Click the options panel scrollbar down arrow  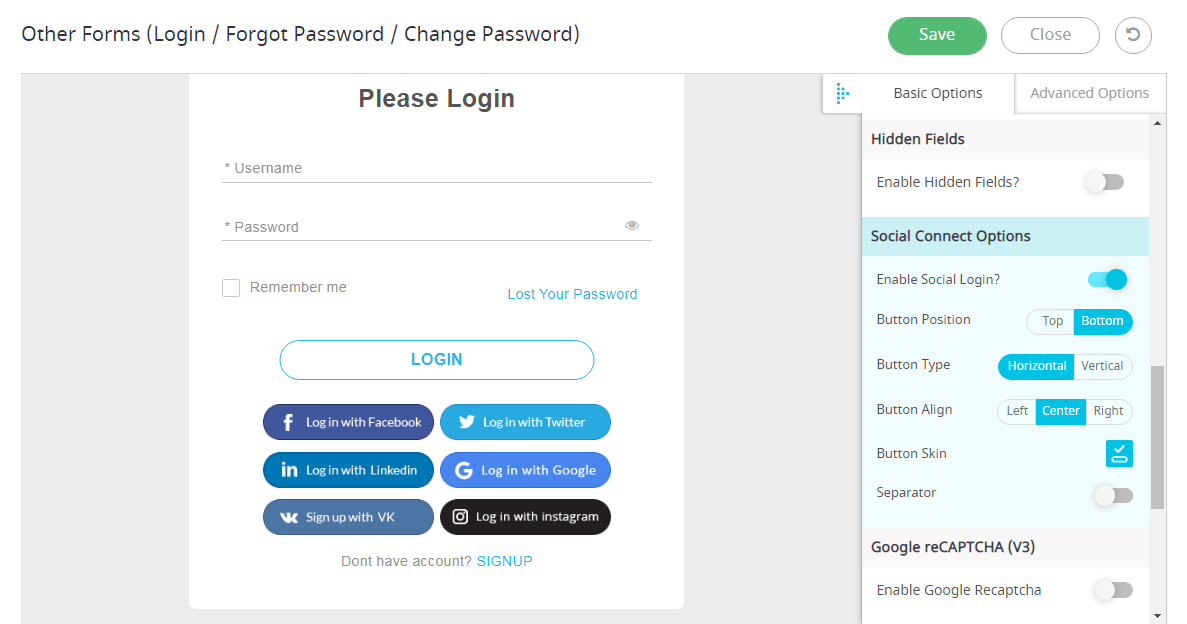(1157, 616)
